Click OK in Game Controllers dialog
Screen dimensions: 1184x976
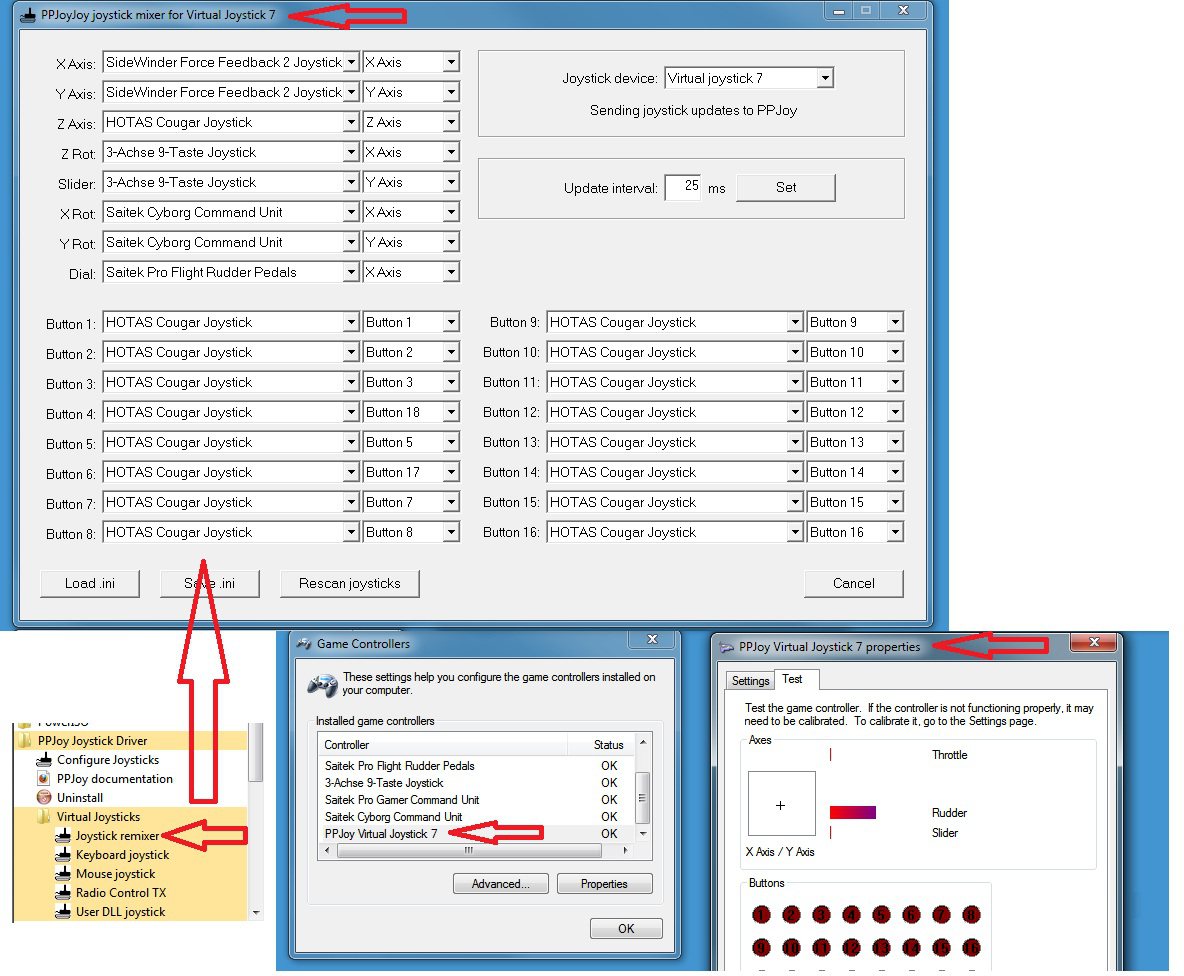coord(626,928)
